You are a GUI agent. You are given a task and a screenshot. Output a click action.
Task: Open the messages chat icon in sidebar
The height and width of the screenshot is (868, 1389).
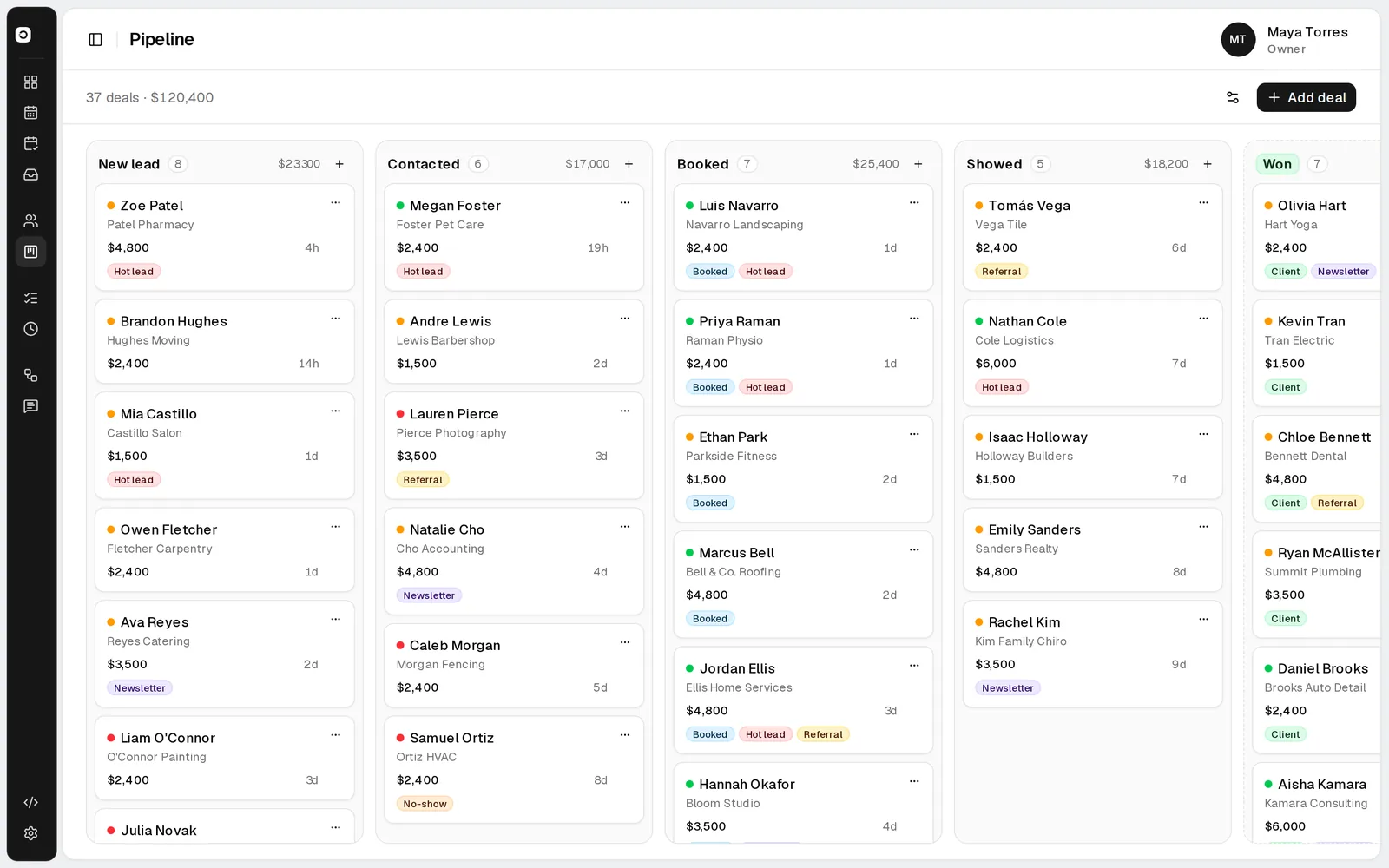point(31,406)
